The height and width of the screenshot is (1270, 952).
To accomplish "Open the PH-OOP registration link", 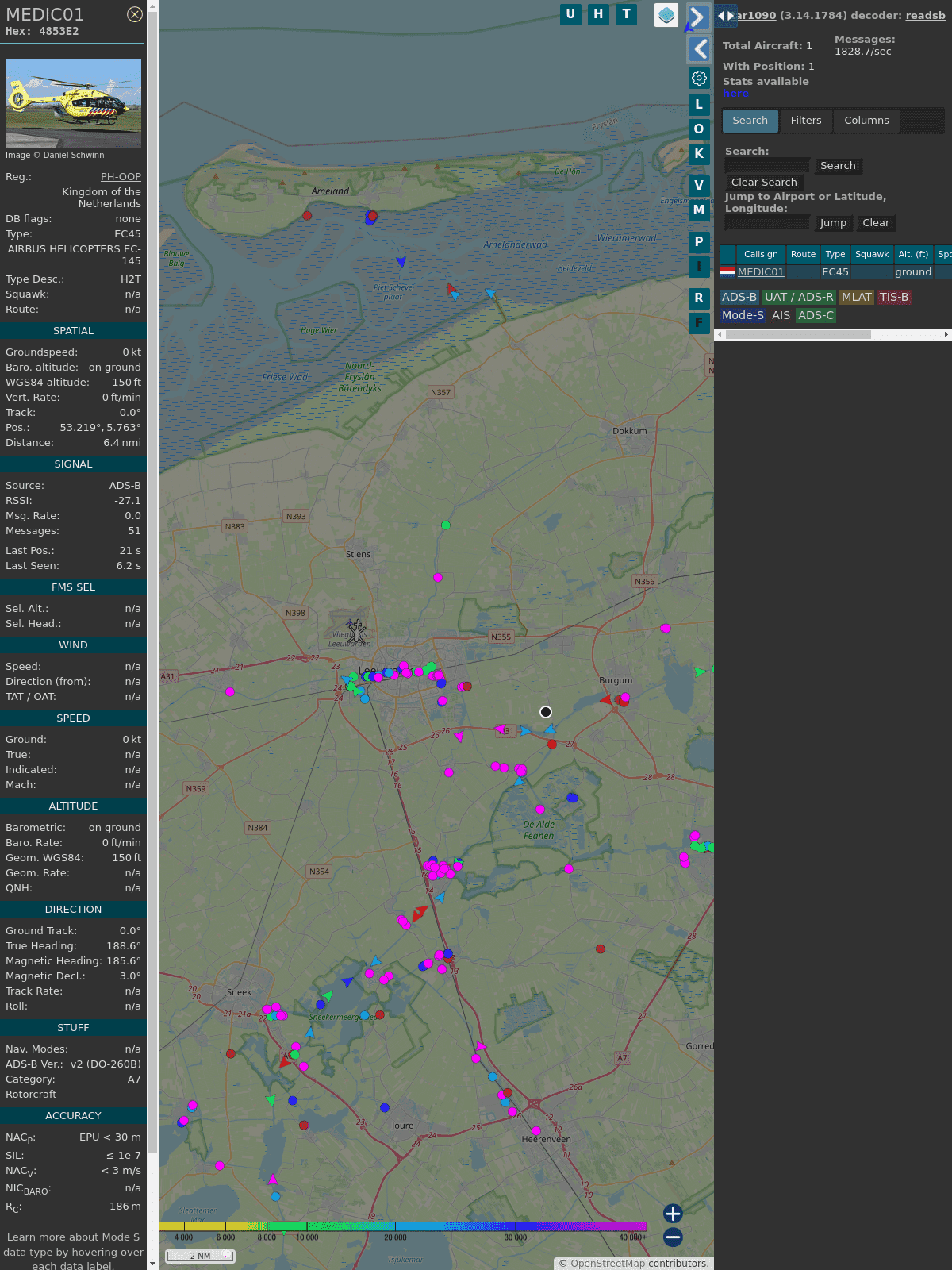I will 121,177.
